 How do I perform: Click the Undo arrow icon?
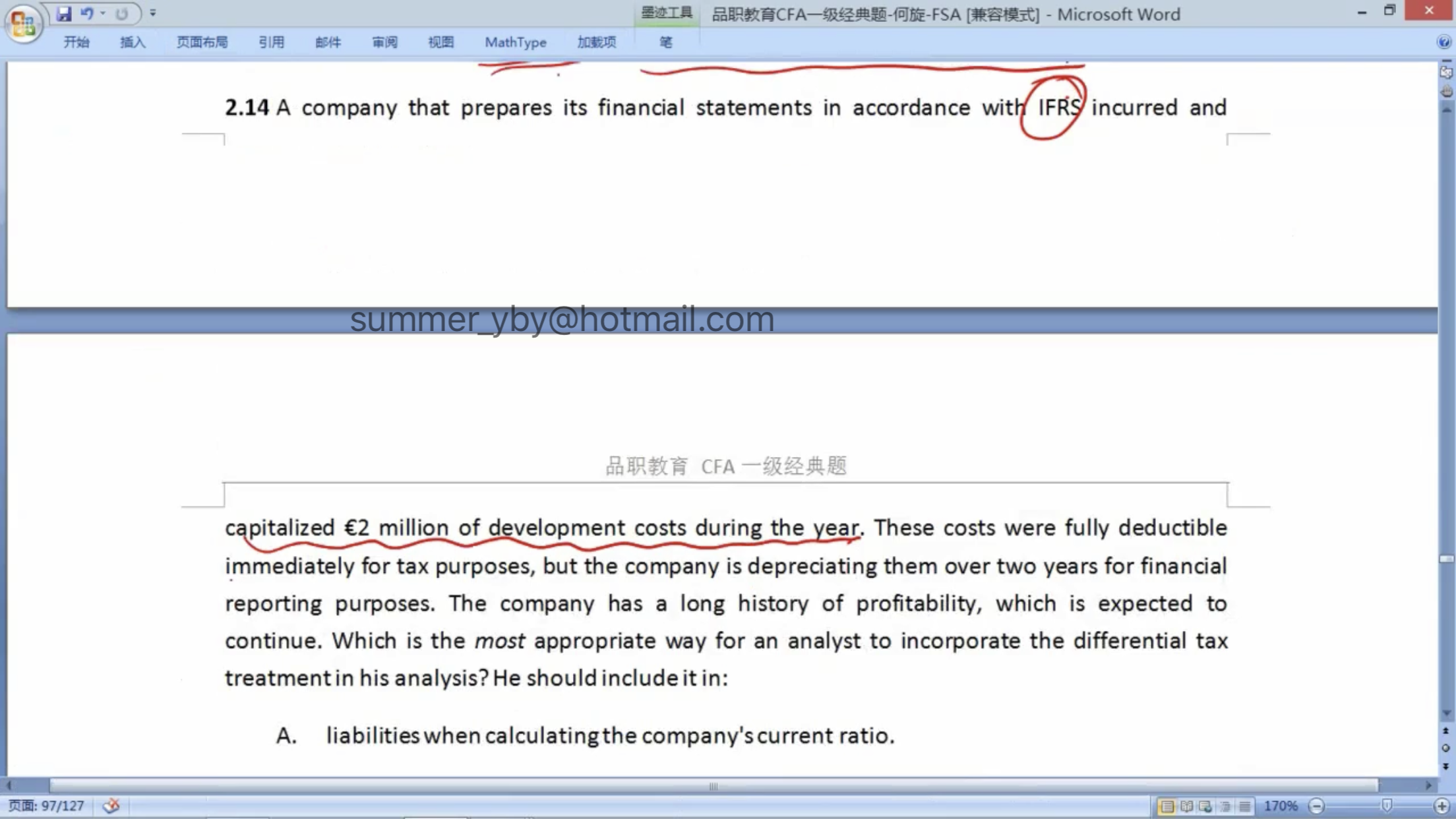pos(86,13)
